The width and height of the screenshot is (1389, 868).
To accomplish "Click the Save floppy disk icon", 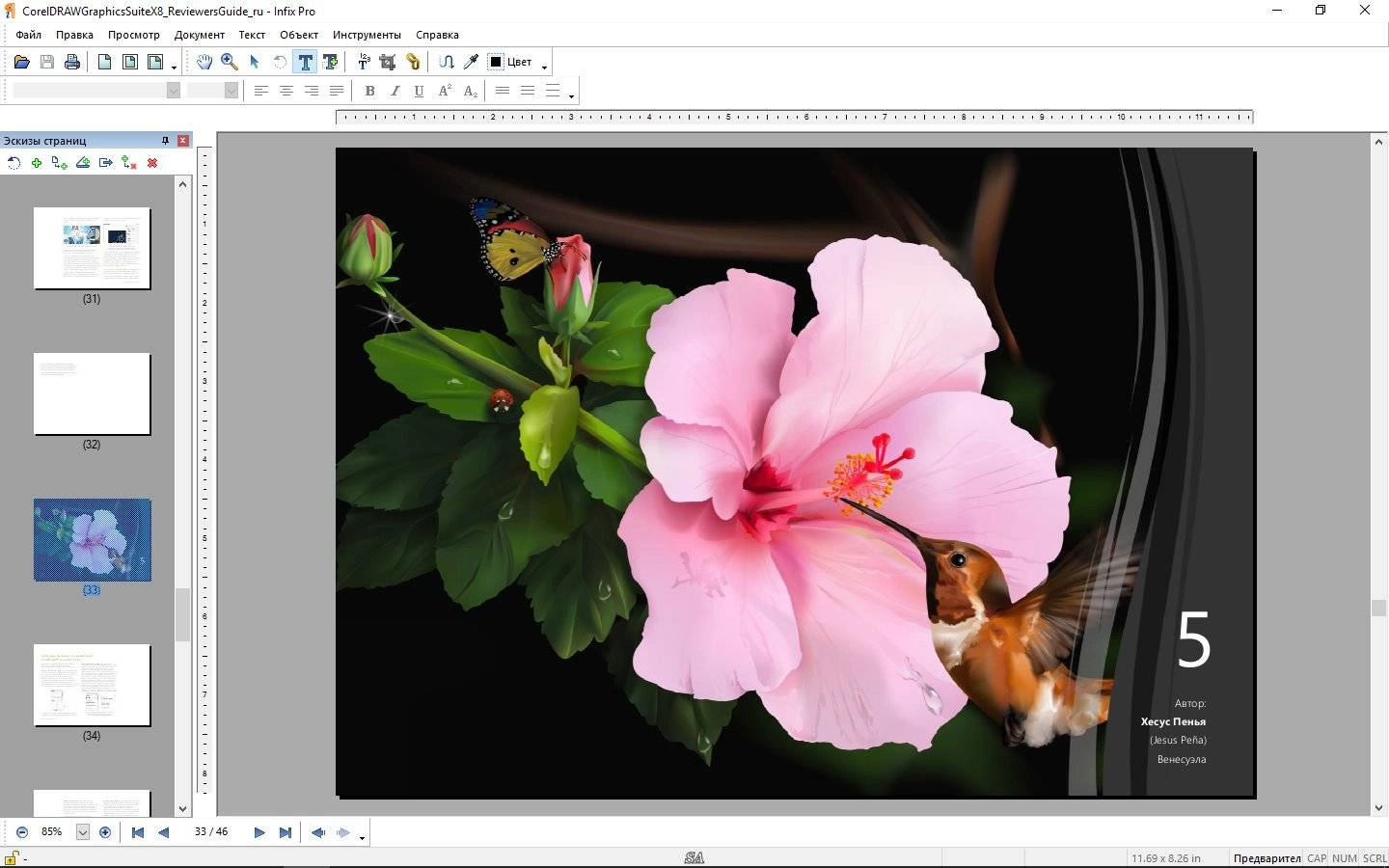I will (47, 62).
